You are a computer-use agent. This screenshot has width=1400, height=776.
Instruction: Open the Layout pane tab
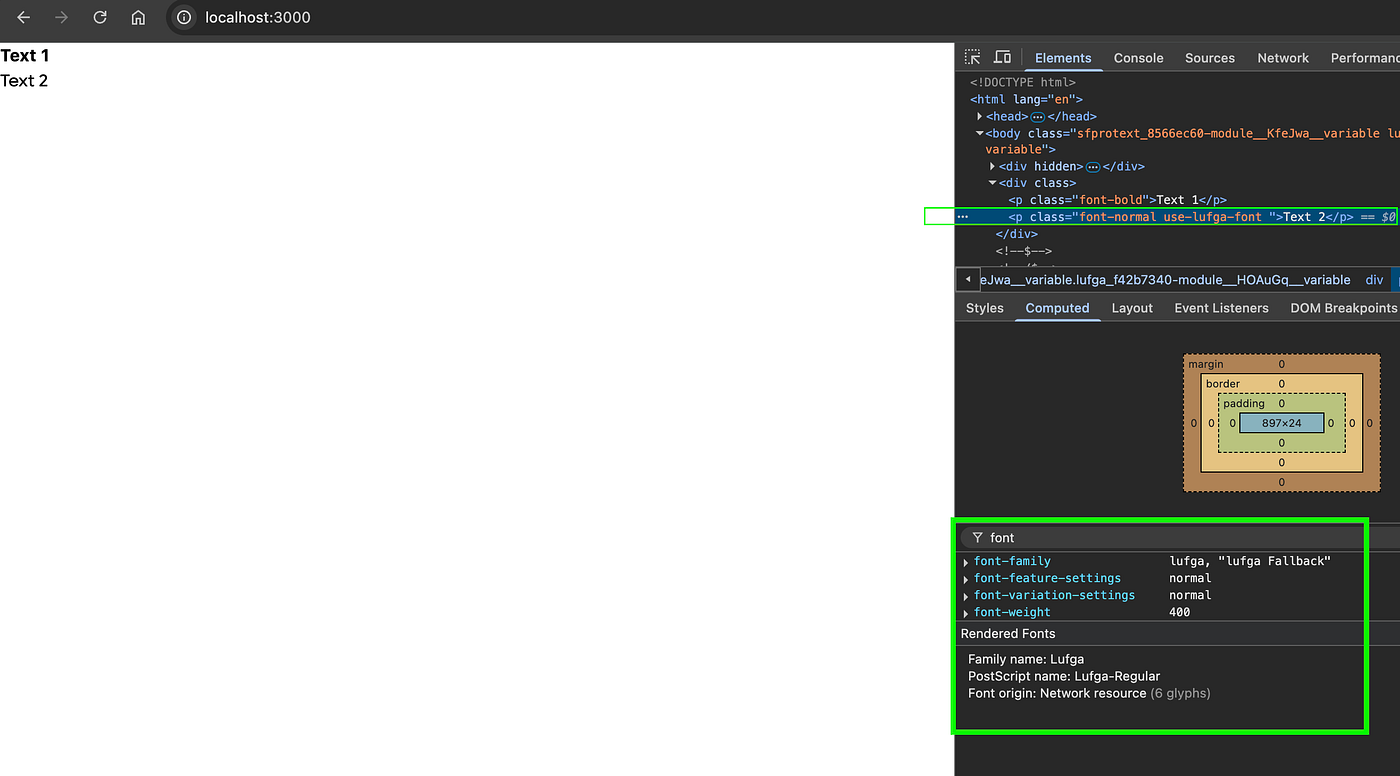pos(1132,308)
